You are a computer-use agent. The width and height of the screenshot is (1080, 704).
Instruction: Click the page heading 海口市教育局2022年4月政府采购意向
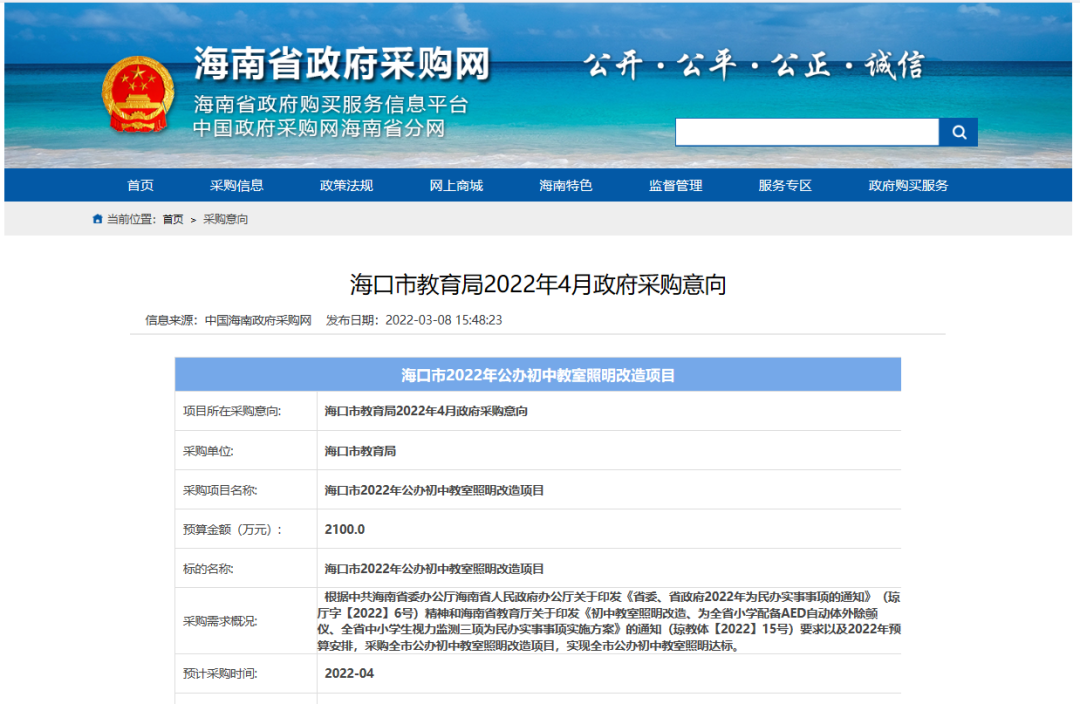coord(538,284)
